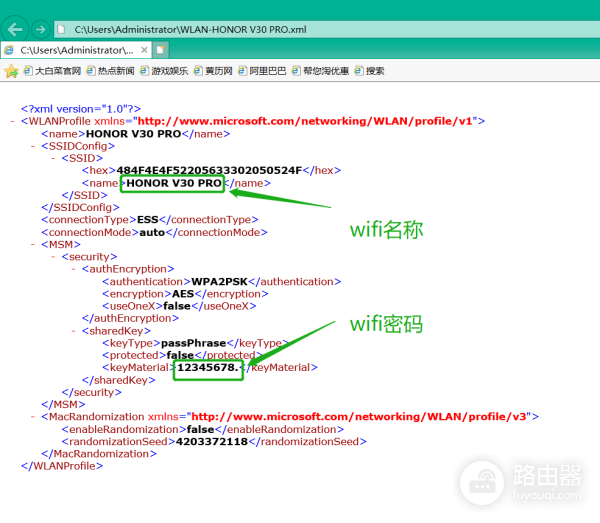Click the useOneX value false
The height and width of the screenshot is (523, 600).
[177, 306]
